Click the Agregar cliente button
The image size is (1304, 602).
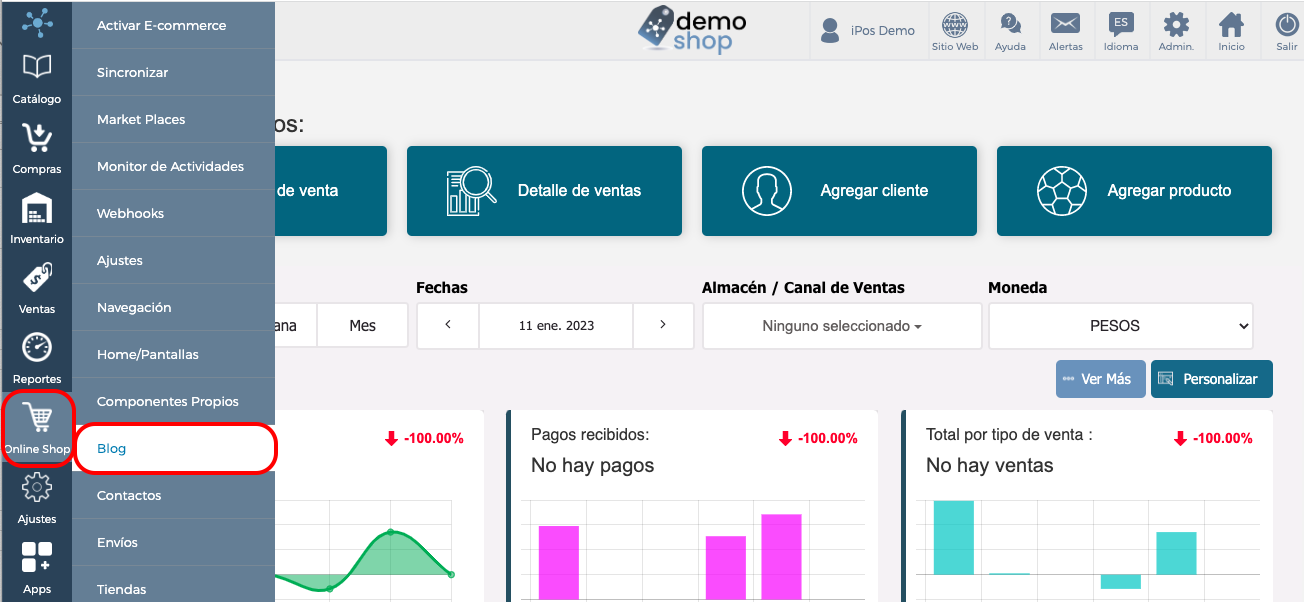(x=839, y=191)
